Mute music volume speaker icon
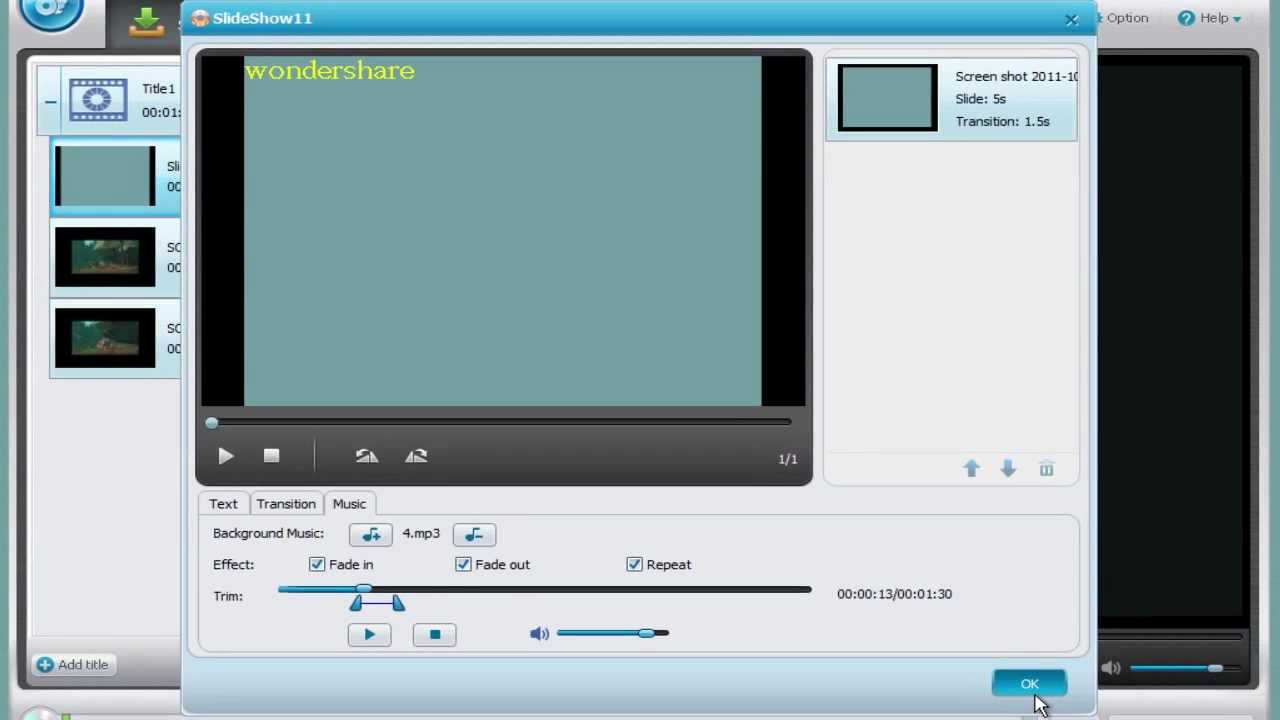1280x720 pixels. [539, 633]
